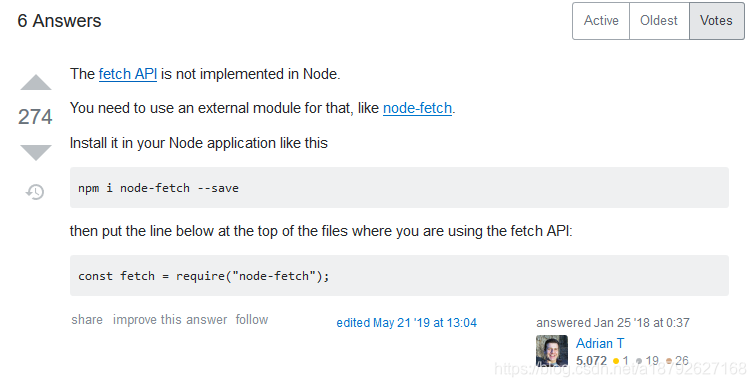Follow this answer
This screenshot has height=387, width=756.
click(x=252, y=320)
